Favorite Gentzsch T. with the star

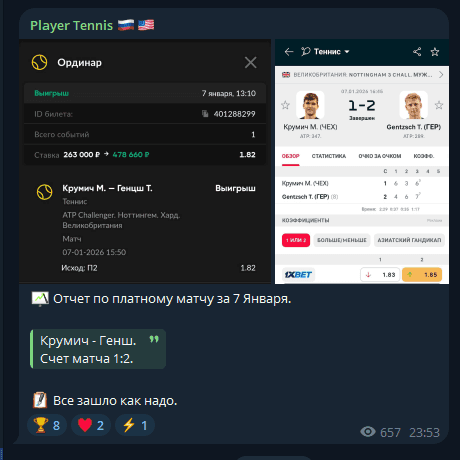click(439, 105)
